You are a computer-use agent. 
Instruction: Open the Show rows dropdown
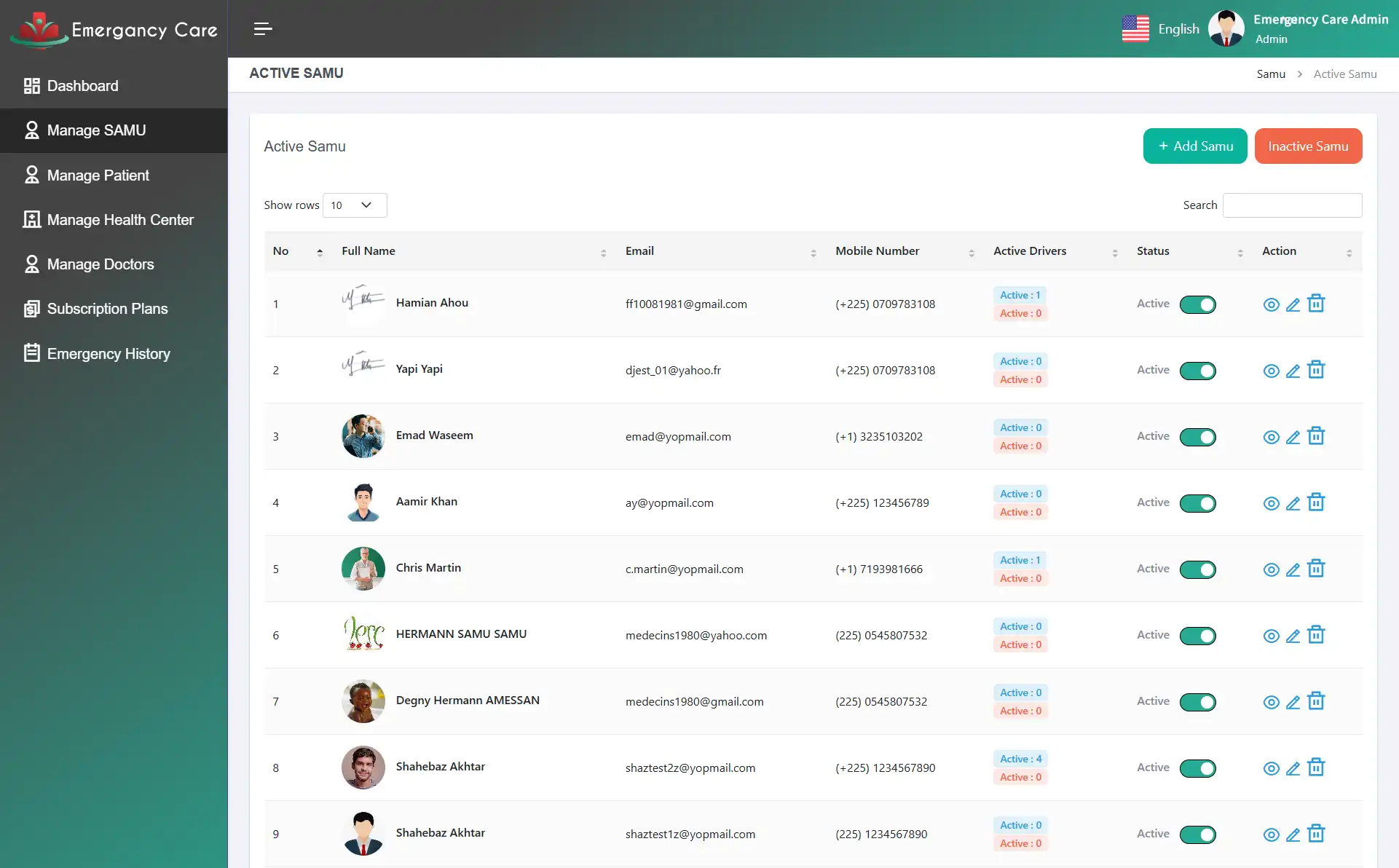click(x=354, y=205)
